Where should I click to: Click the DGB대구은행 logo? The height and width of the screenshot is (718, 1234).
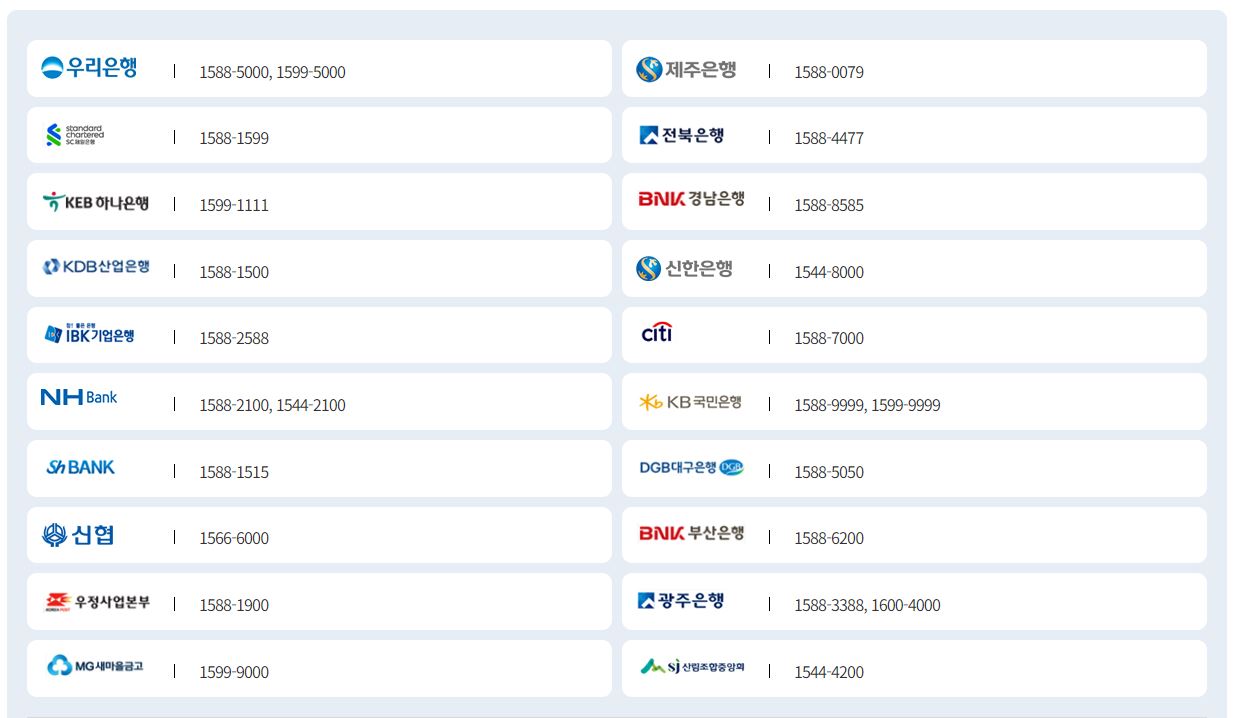[692, 467]
